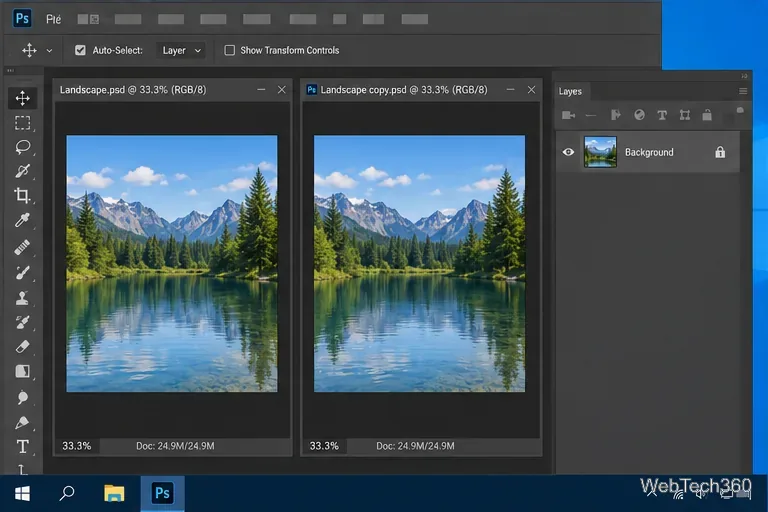Click zoom field in Landscape copy.psd status bar
Image resolution: width=768 pixels, height=512 pixels.
pyautogui.click(x=324, y=446)
